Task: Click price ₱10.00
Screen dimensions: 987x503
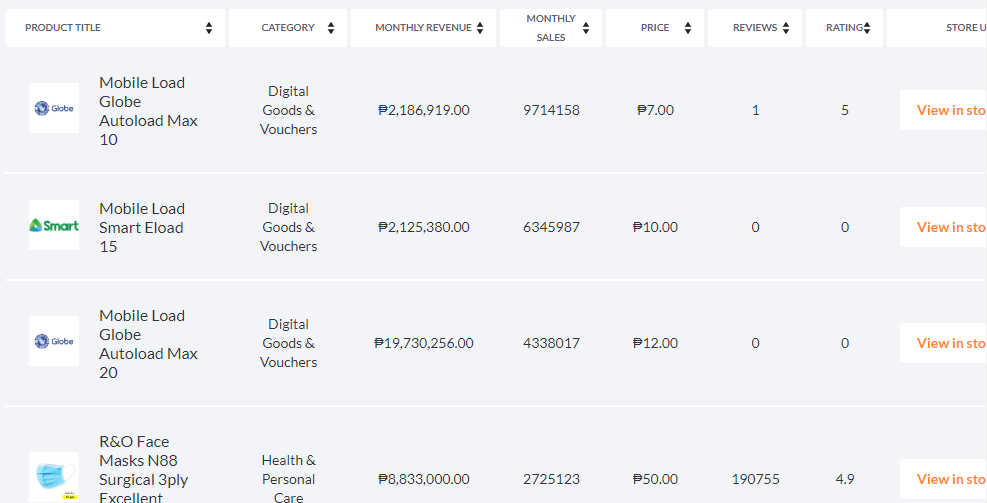Action: point(655,227)
